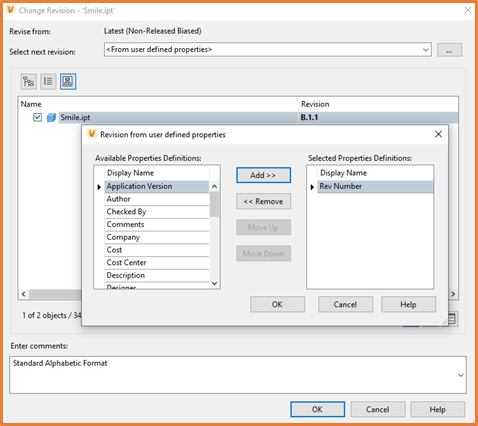Image resolution: width=478 pixels, height=426 pixels.
Task: Click Display Name header in available list
Action: 157,173
